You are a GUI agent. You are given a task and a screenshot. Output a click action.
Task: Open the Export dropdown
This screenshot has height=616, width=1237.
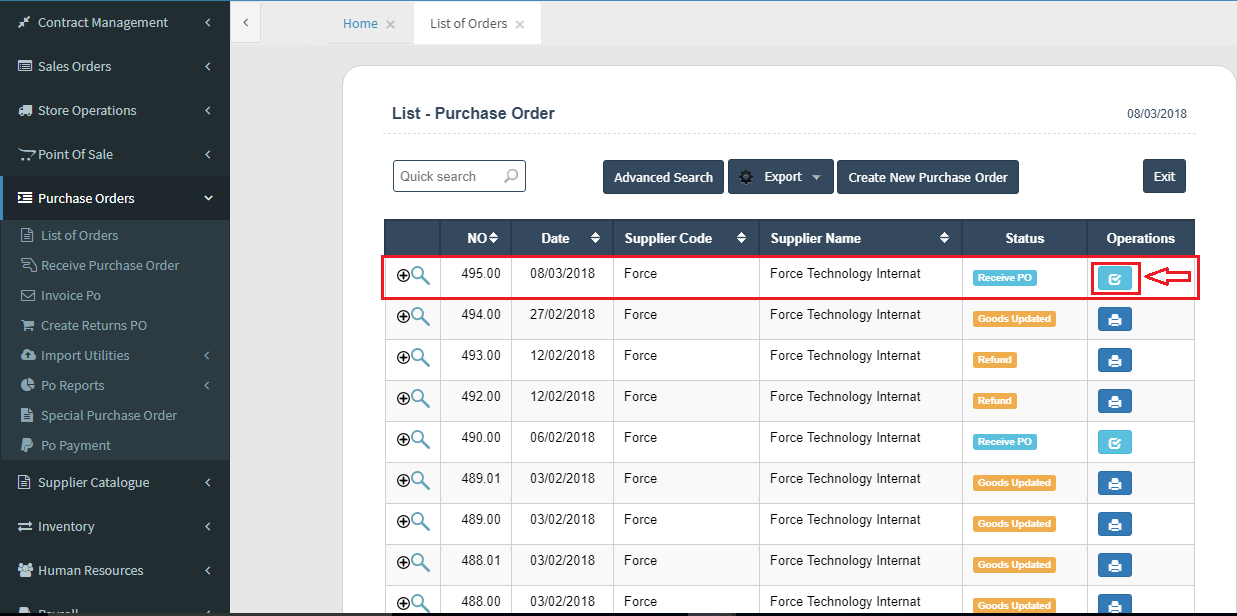point(780,177)
